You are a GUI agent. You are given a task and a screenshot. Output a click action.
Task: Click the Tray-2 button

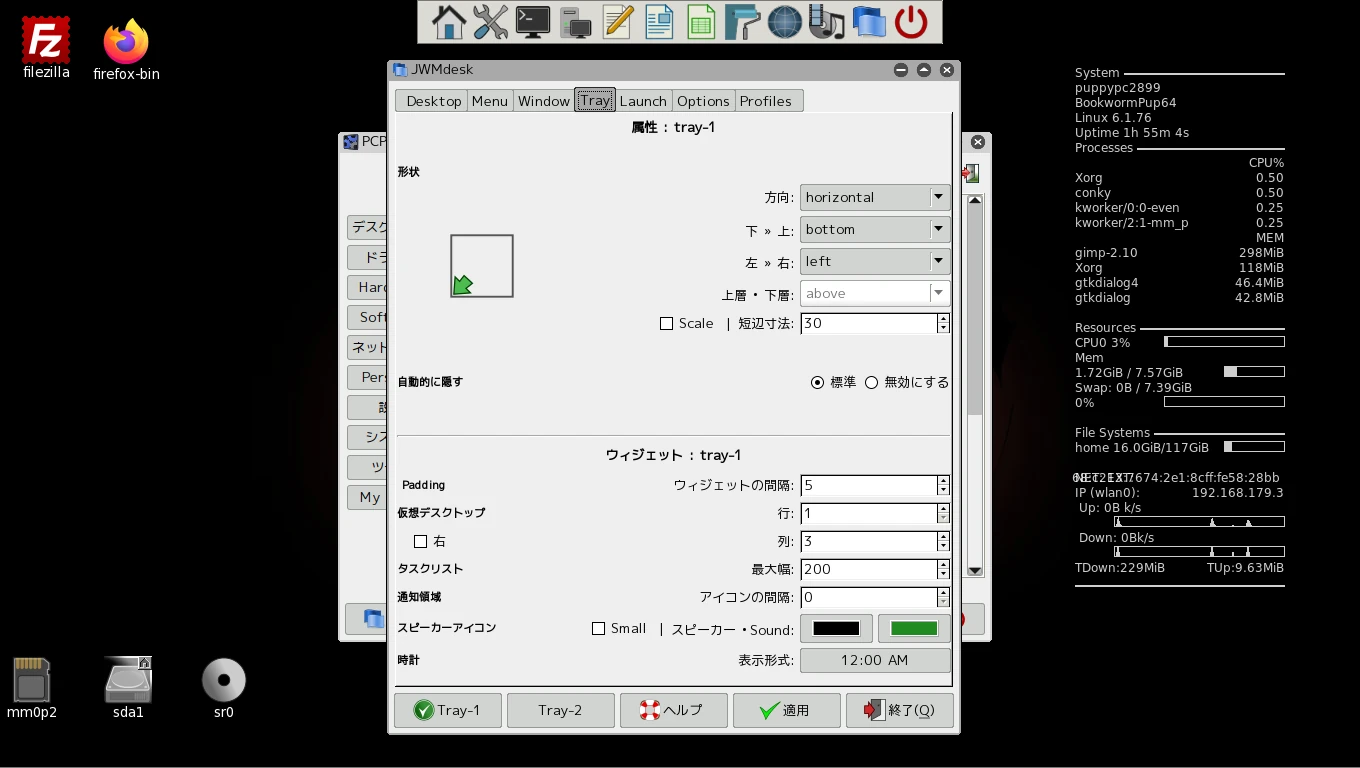tap(560, 710)
